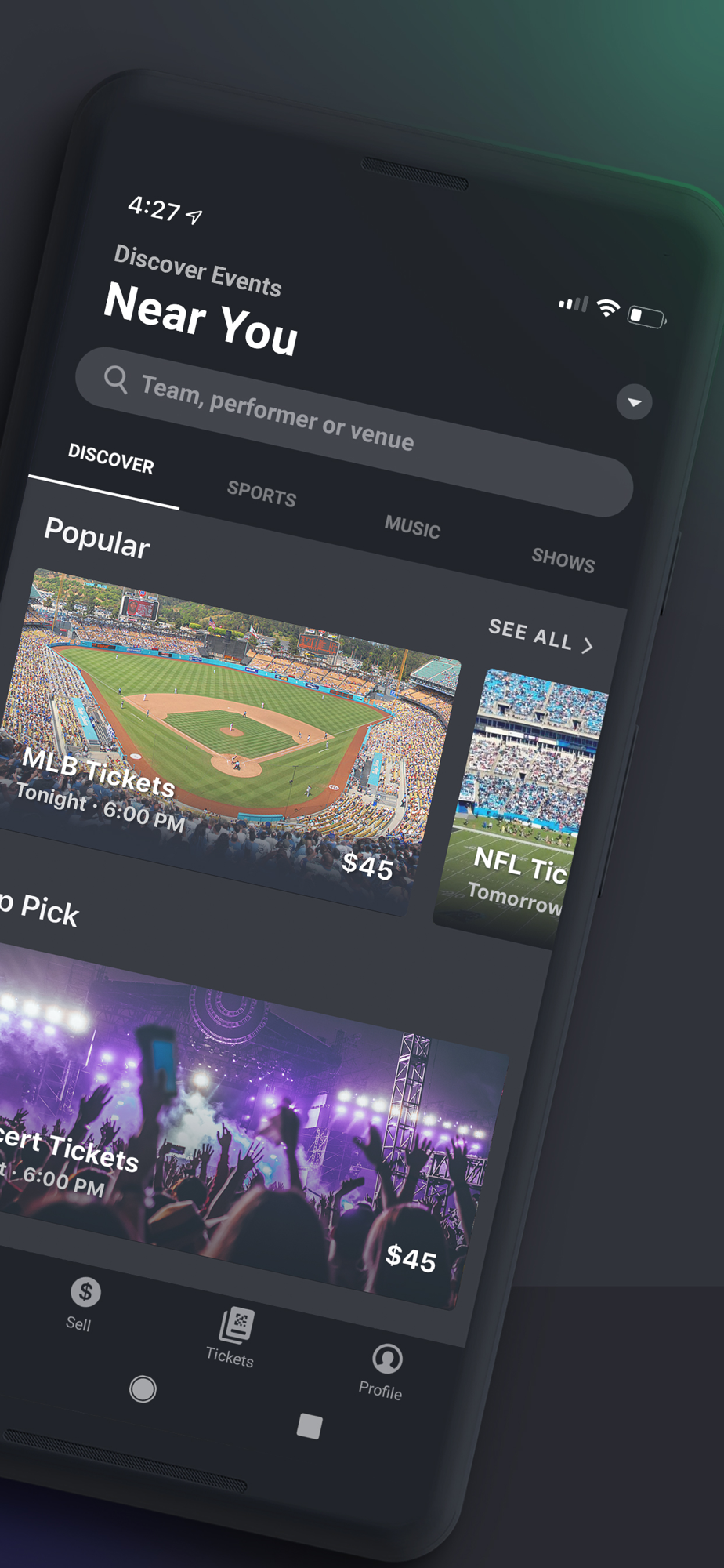Tap the Android home circle button

pos(143,1389)
